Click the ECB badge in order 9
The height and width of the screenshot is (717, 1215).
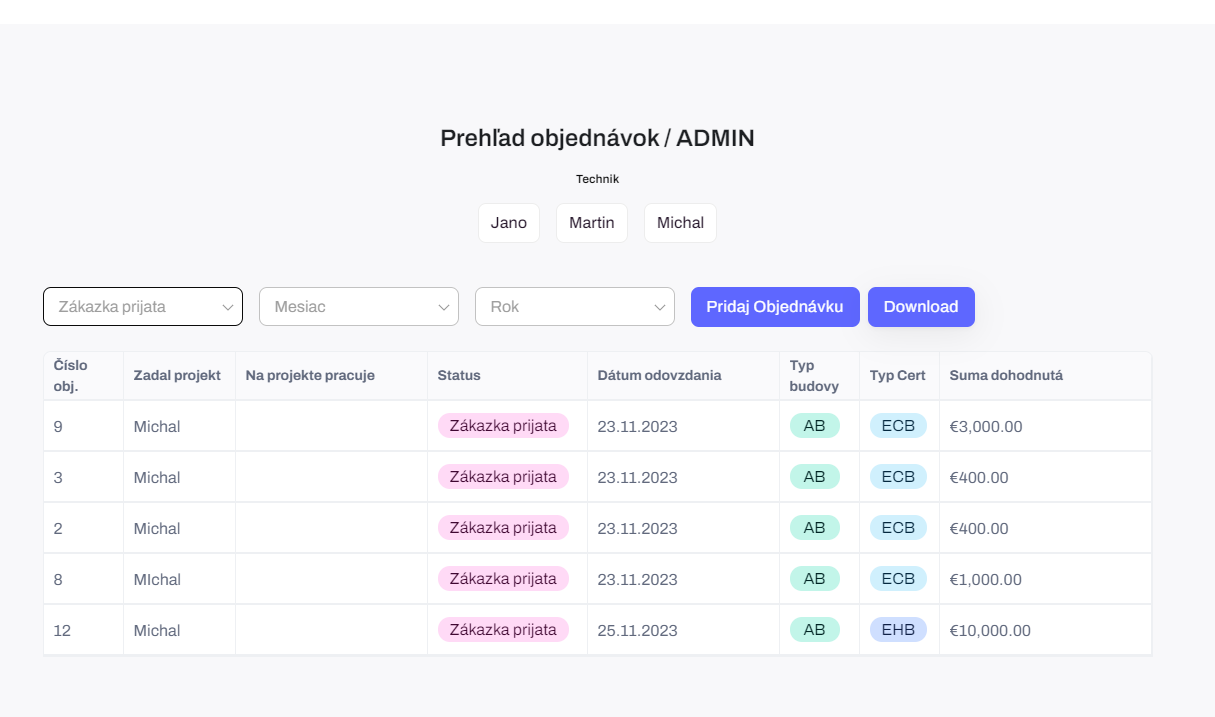(899, 426)
